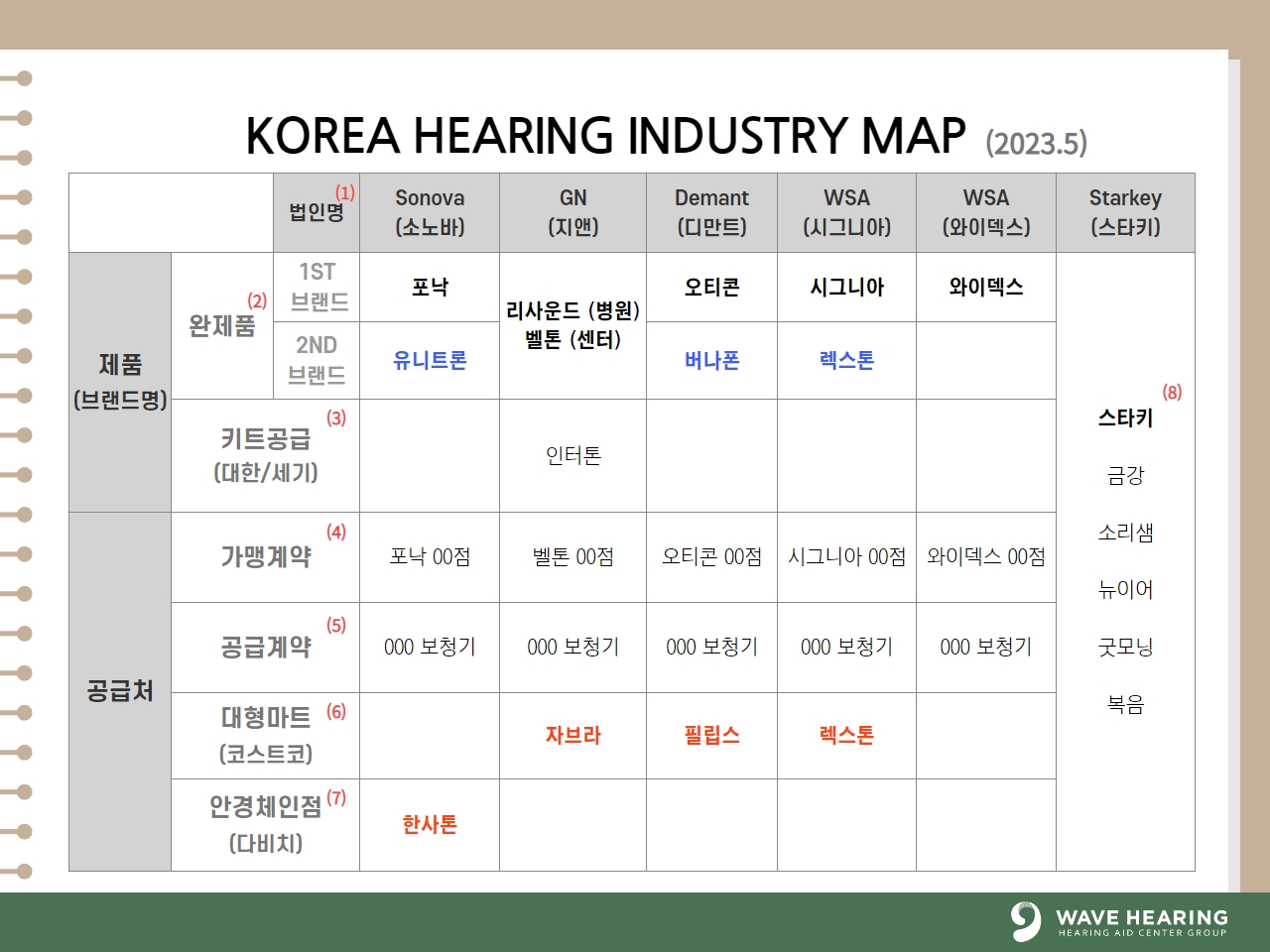
Task: Click the red 한사톤 cell
Action: [430, 825]
